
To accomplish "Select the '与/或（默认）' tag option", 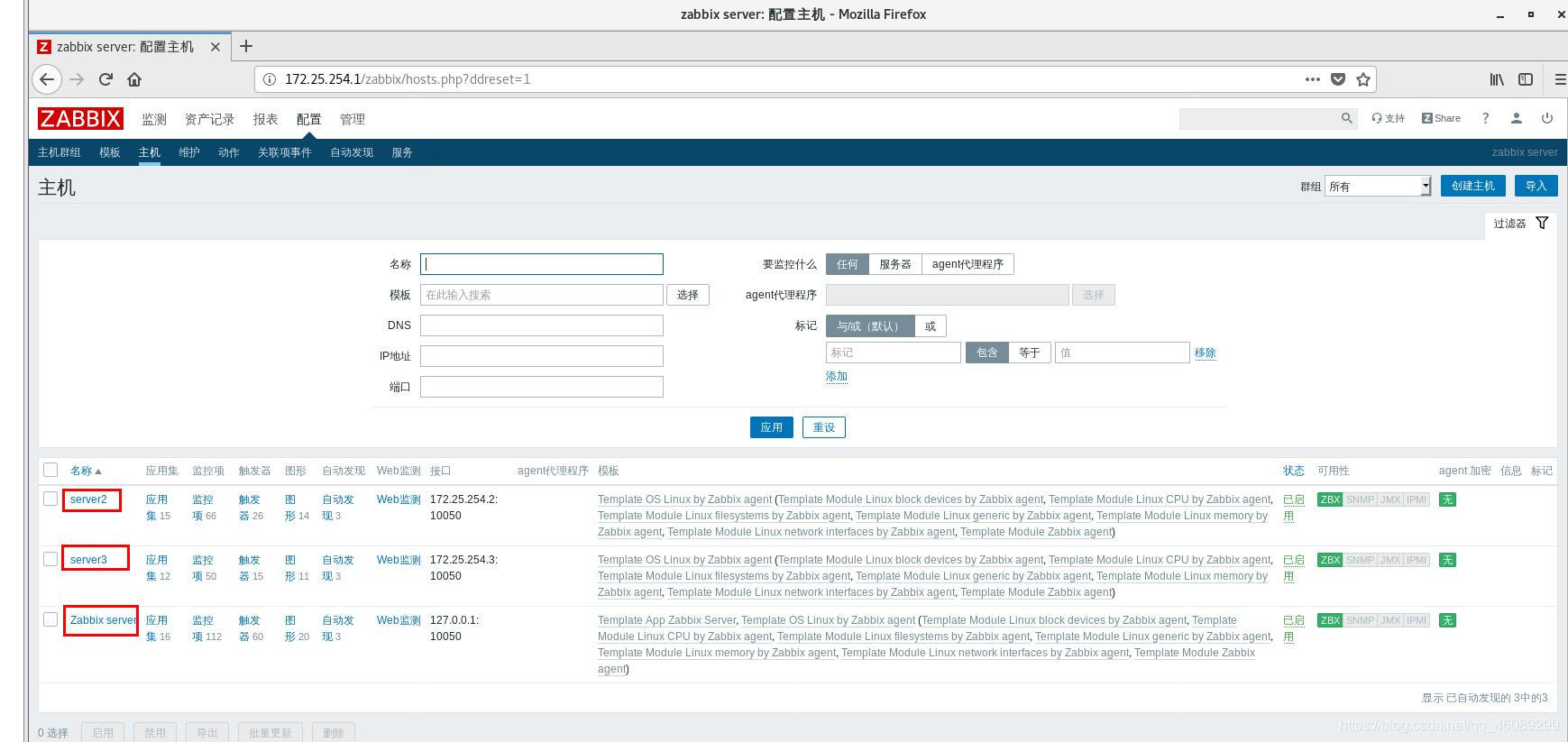I will pos(870,326).
